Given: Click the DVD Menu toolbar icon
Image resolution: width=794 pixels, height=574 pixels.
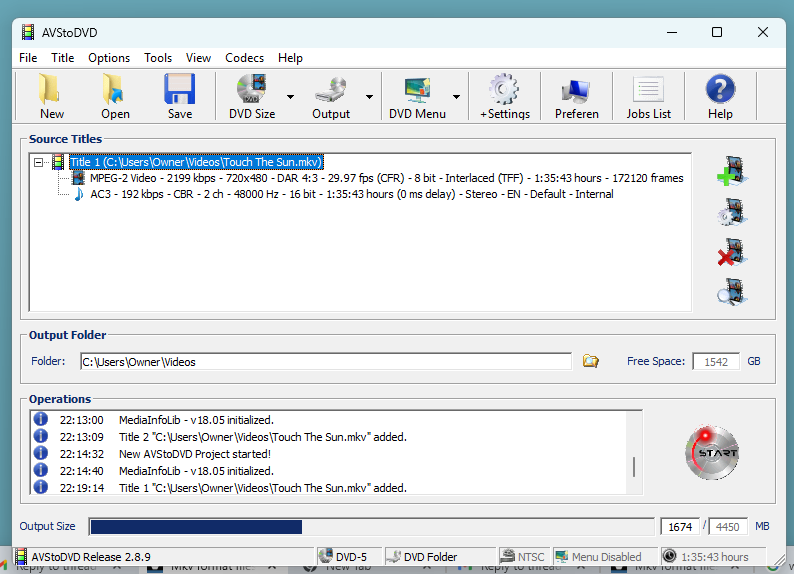Looking at the screenshot, I should click(x=417, y=90).
